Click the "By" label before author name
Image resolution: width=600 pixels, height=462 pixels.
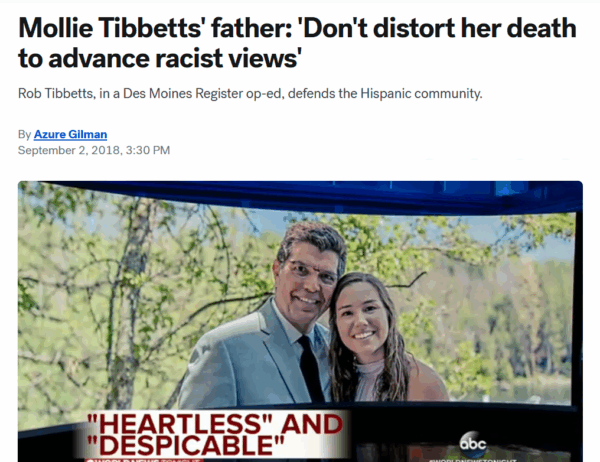(24, 134)
